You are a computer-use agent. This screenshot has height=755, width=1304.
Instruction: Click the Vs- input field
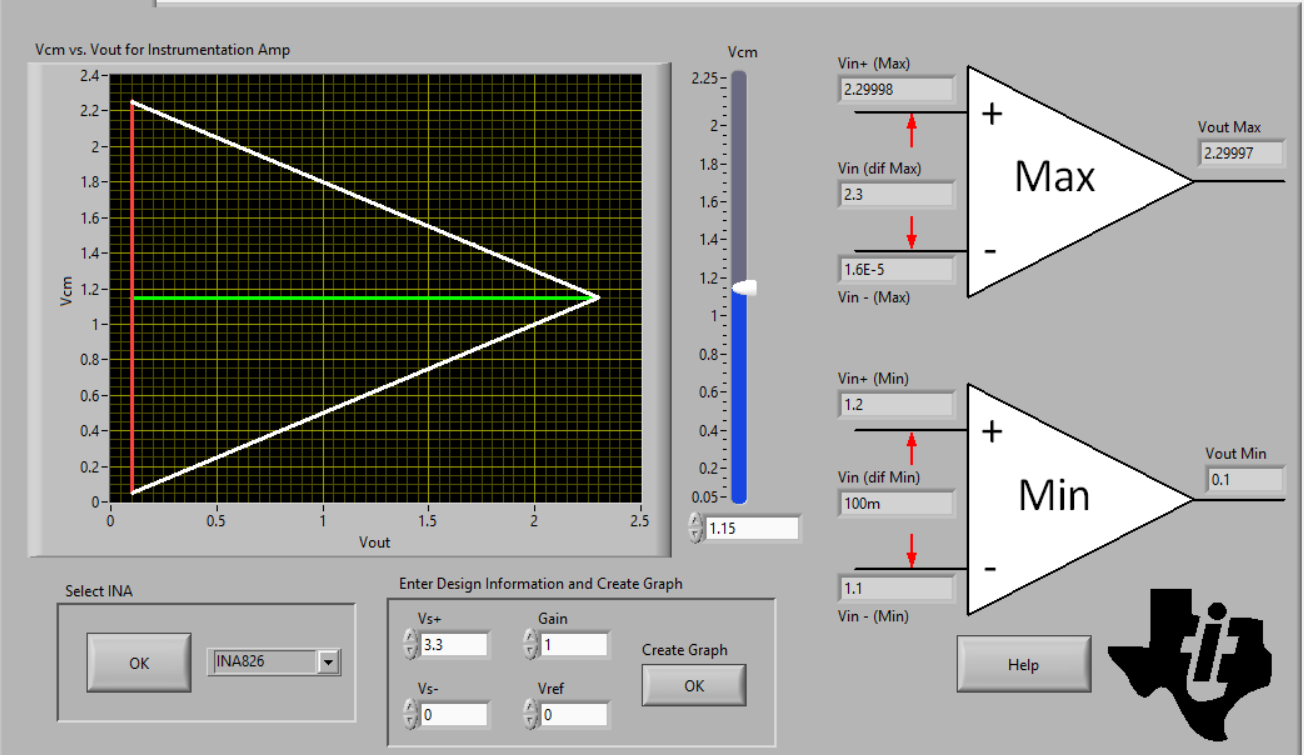tap(454, 714)
